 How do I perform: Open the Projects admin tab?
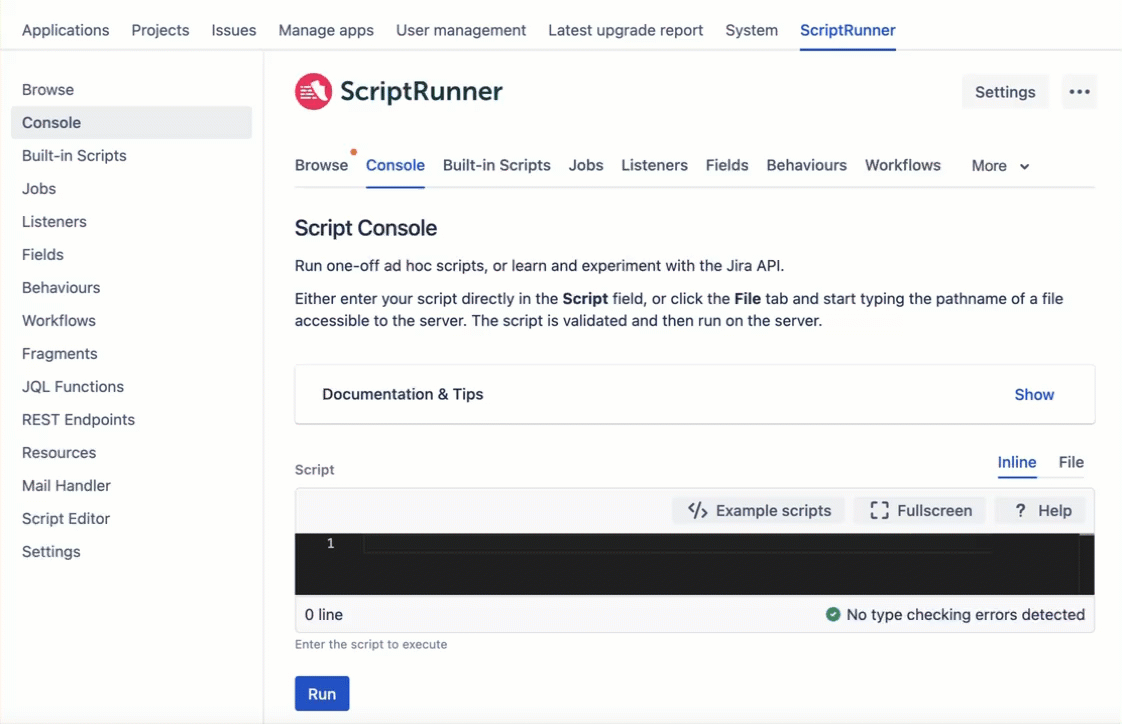(x=160, y=30)
